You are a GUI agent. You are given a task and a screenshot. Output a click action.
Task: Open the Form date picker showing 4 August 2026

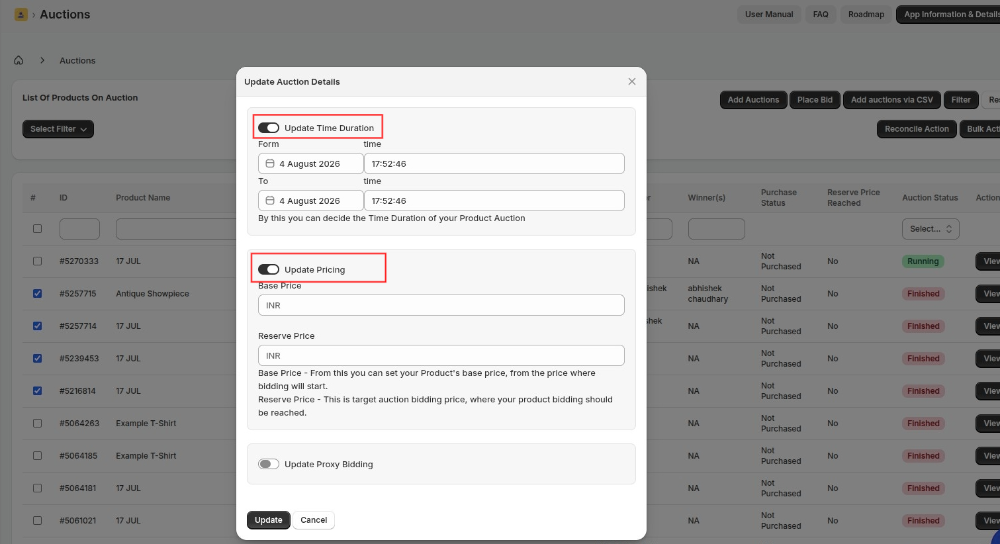[x=311, y=164]
